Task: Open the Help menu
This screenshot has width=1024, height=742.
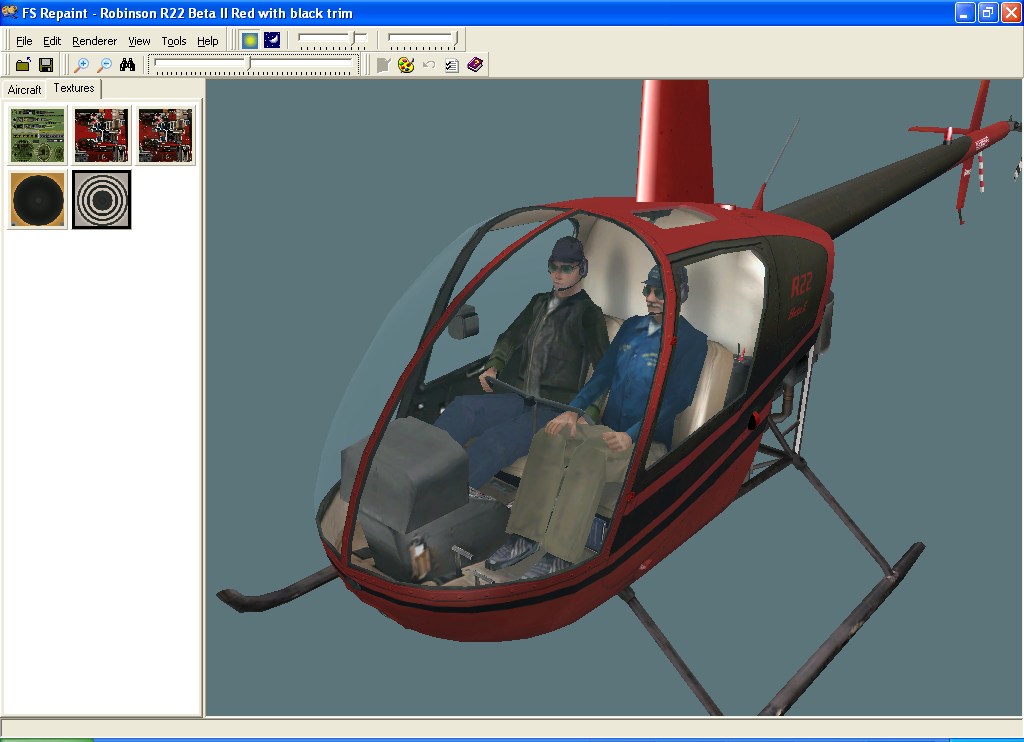Action: [x=208, y=41]
